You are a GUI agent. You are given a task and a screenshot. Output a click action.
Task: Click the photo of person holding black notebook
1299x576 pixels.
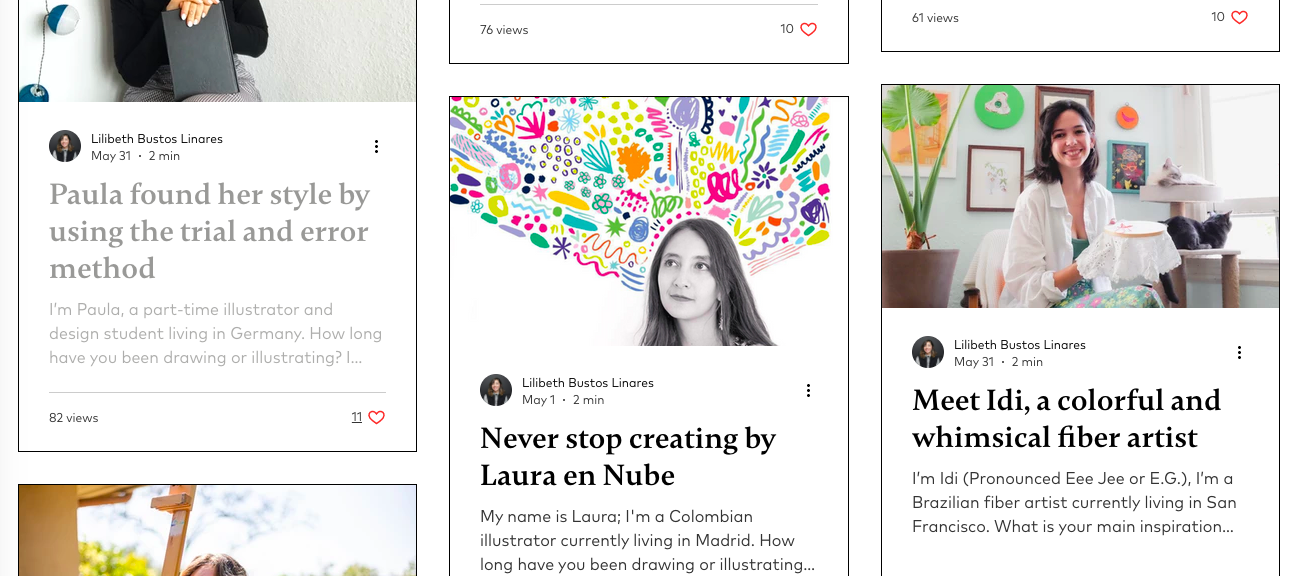[218, 51]
